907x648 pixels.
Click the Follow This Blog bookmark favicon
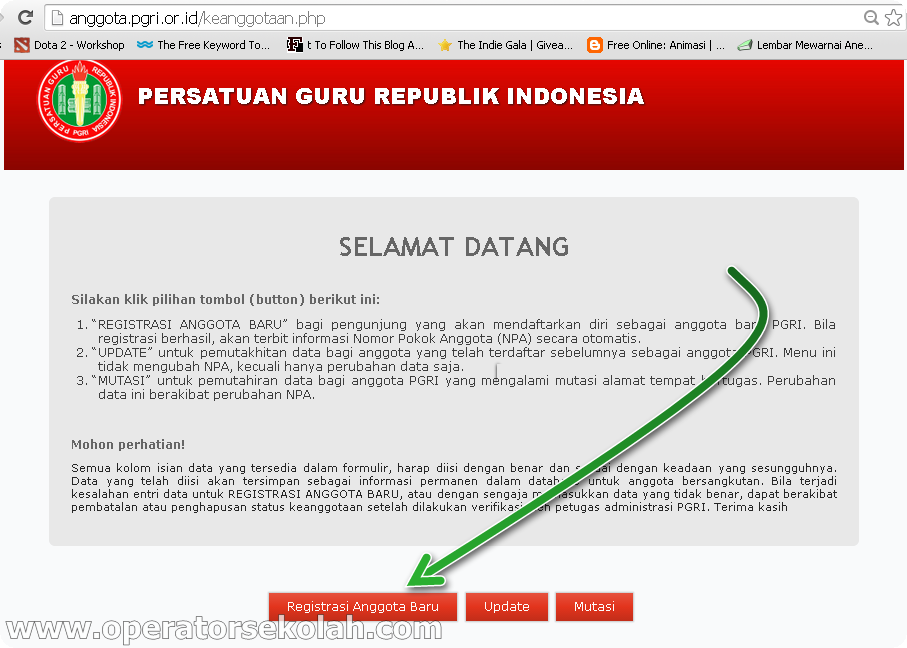coord(295,45)
